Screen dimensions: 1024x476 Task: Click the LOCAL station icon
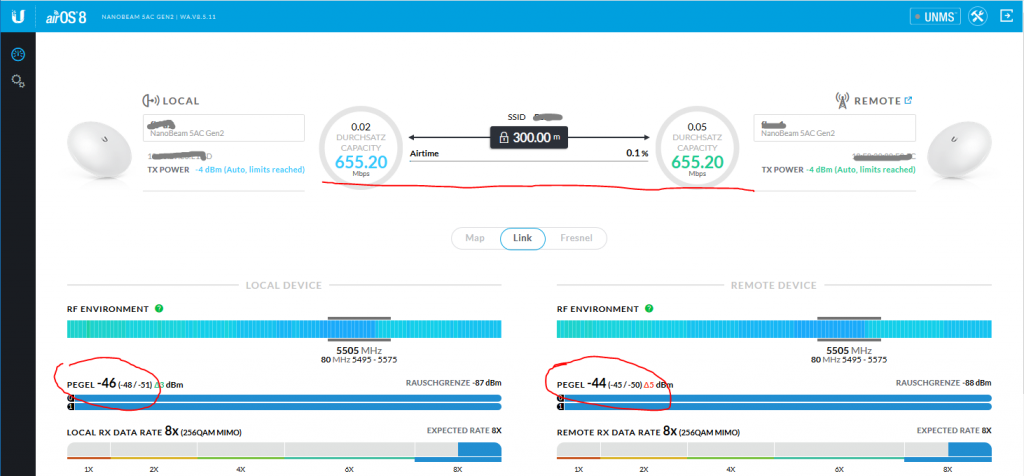151,101
